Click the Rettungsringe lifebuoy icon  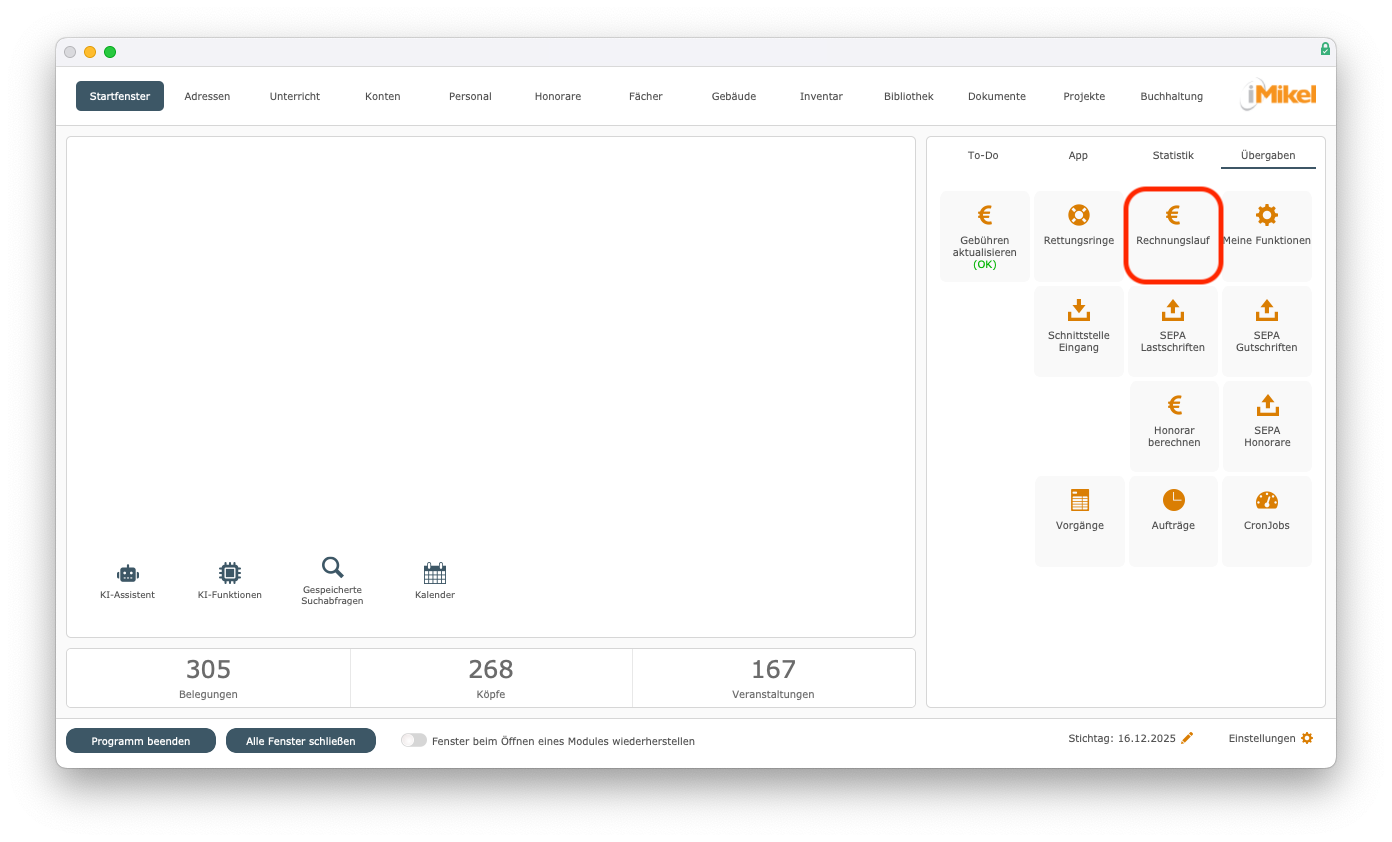pos(1078,215)
